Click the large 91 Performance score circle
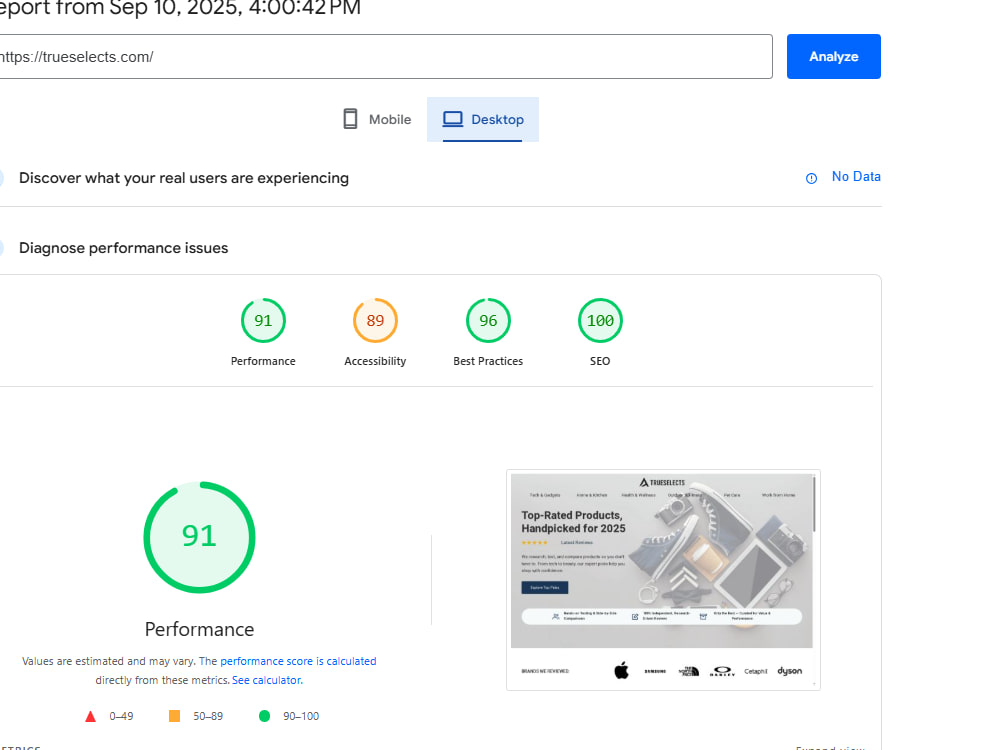The height and width of the screenshot is (750, 1000). click(200, 537)
